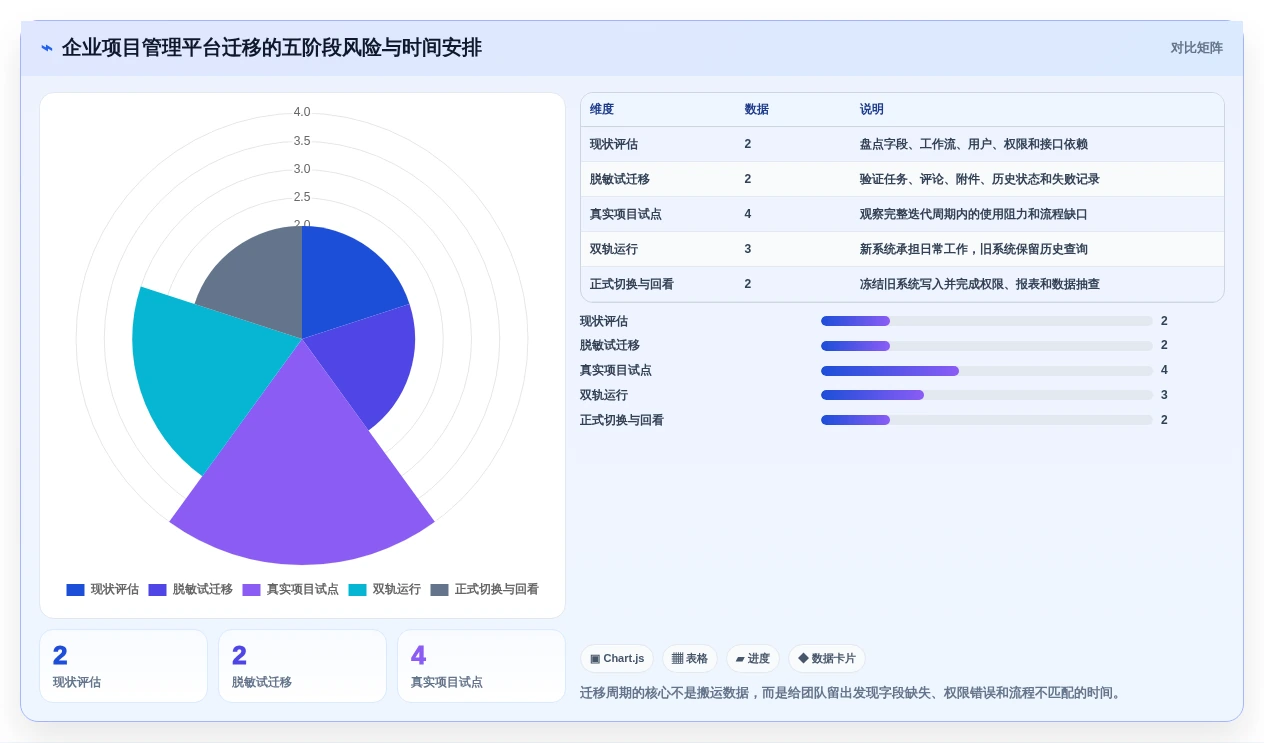
Task: Click the 双轨运行 progress bar
Action: [x=987, y=395]
